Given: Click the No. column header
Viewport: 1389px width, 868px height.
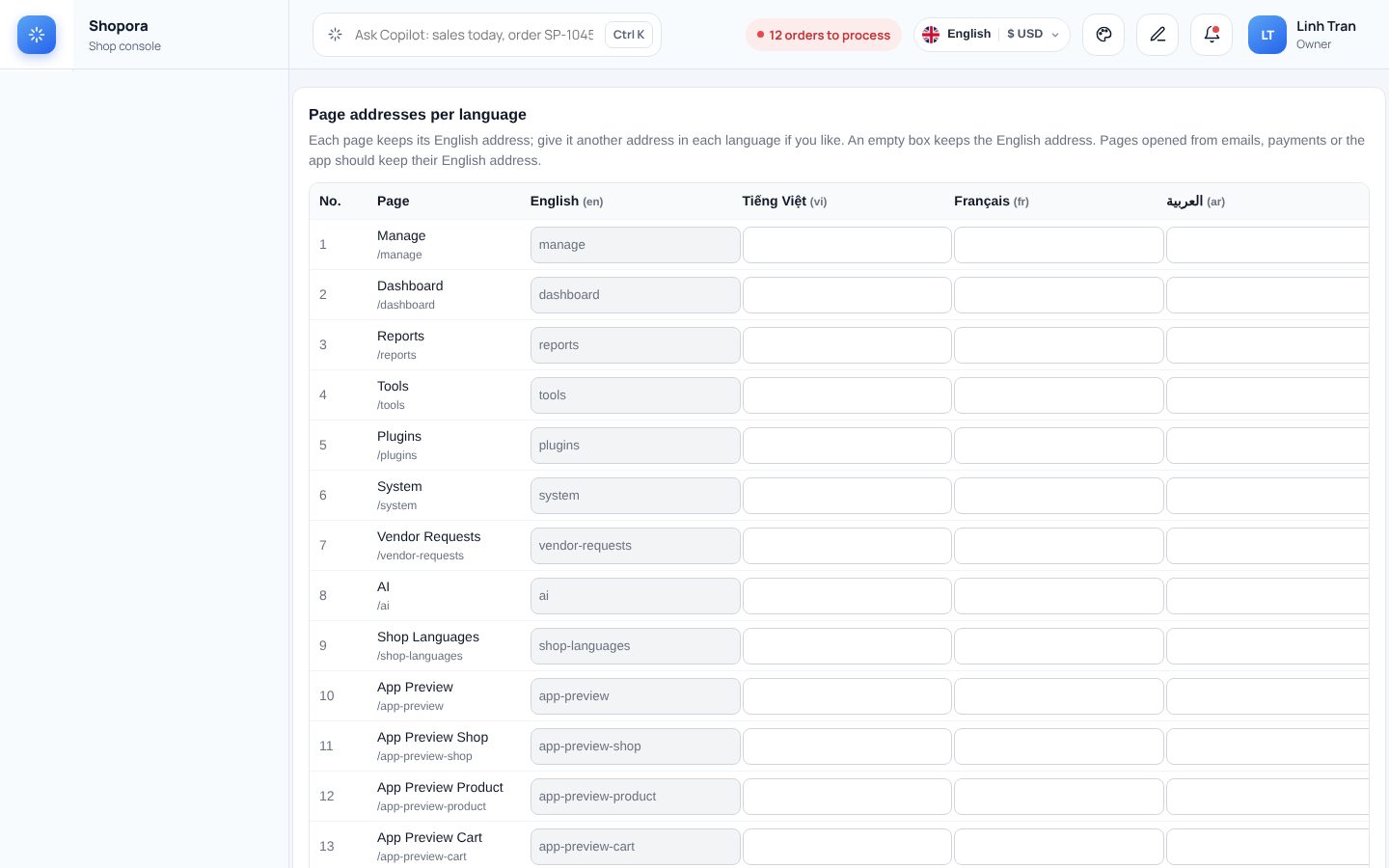Looking at the screenshot, I should pyautogui.click(x=330, y=201).
